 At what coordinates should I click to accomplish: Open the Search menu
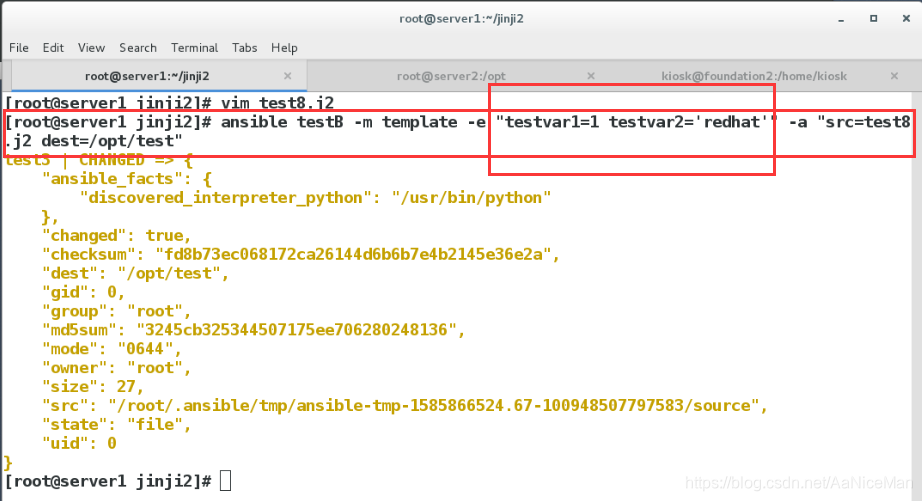click(138, 48)
